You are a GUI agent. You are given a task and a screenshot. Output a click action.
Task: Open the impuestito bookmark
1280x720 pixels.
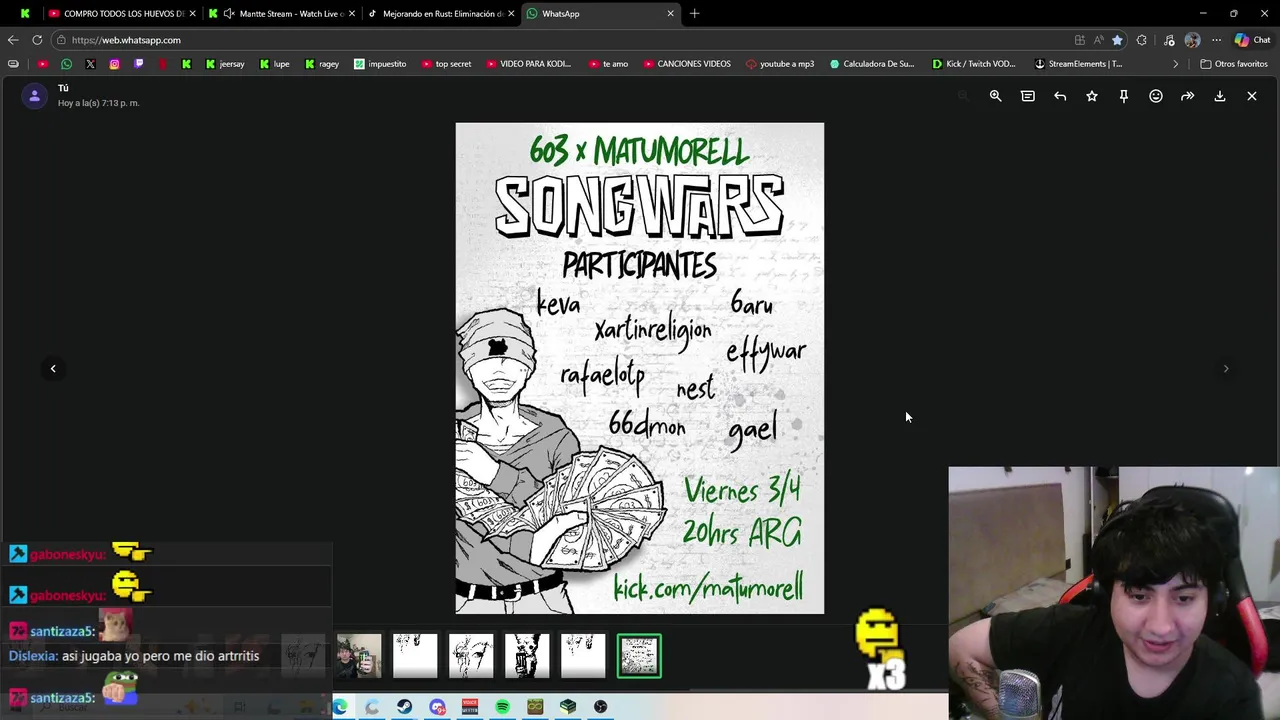380,64
